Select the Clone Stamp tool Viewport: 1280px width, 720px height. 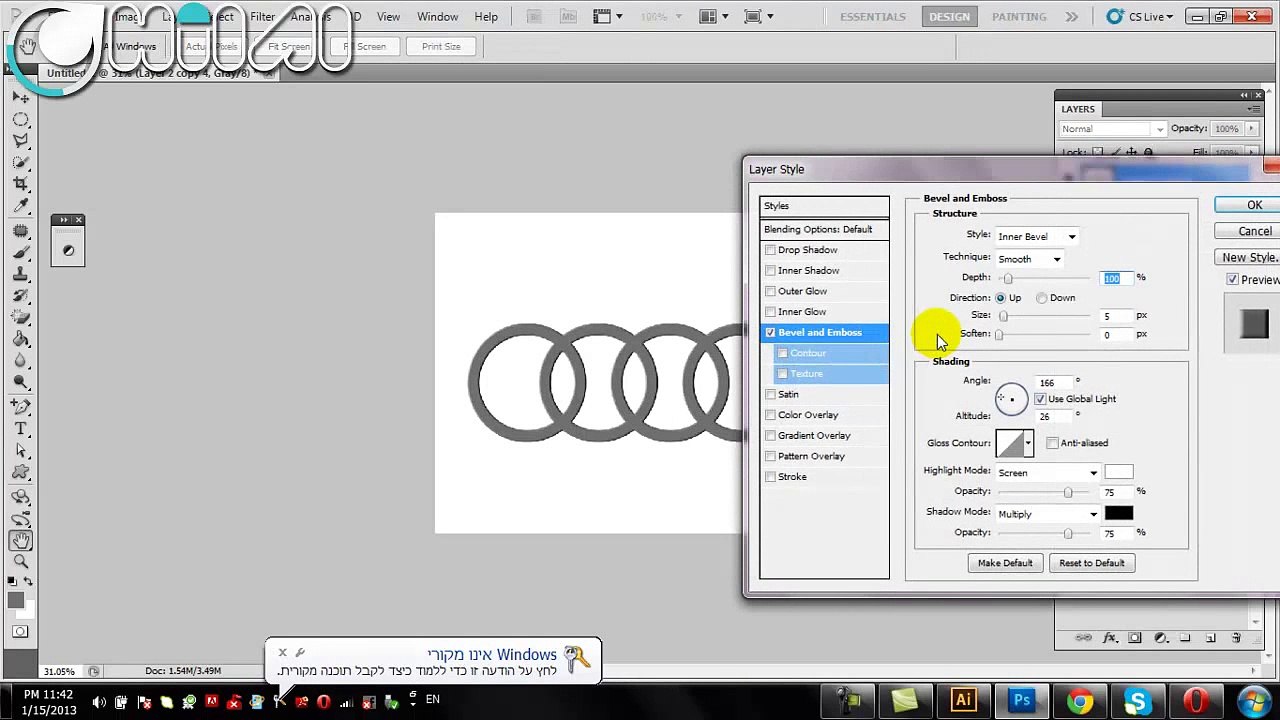pyautogui.click(x=20, y=275)
